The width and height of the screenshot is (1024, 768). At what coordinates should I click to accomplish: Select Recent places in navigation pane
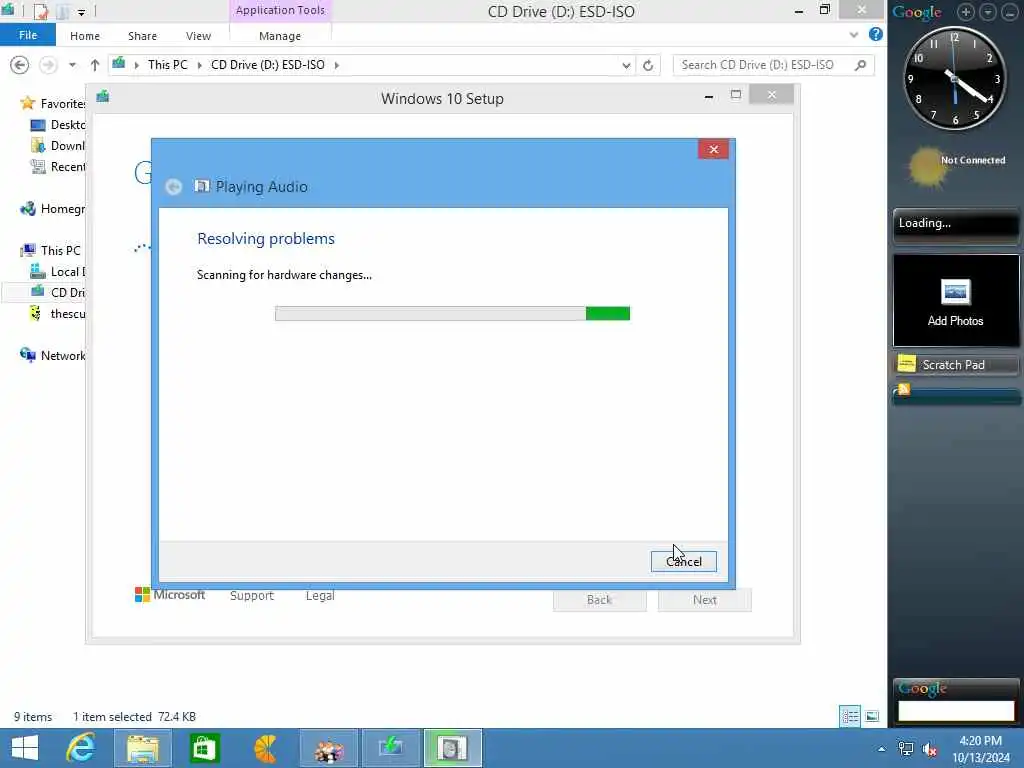pyautogui.click(x=58, y=167)
